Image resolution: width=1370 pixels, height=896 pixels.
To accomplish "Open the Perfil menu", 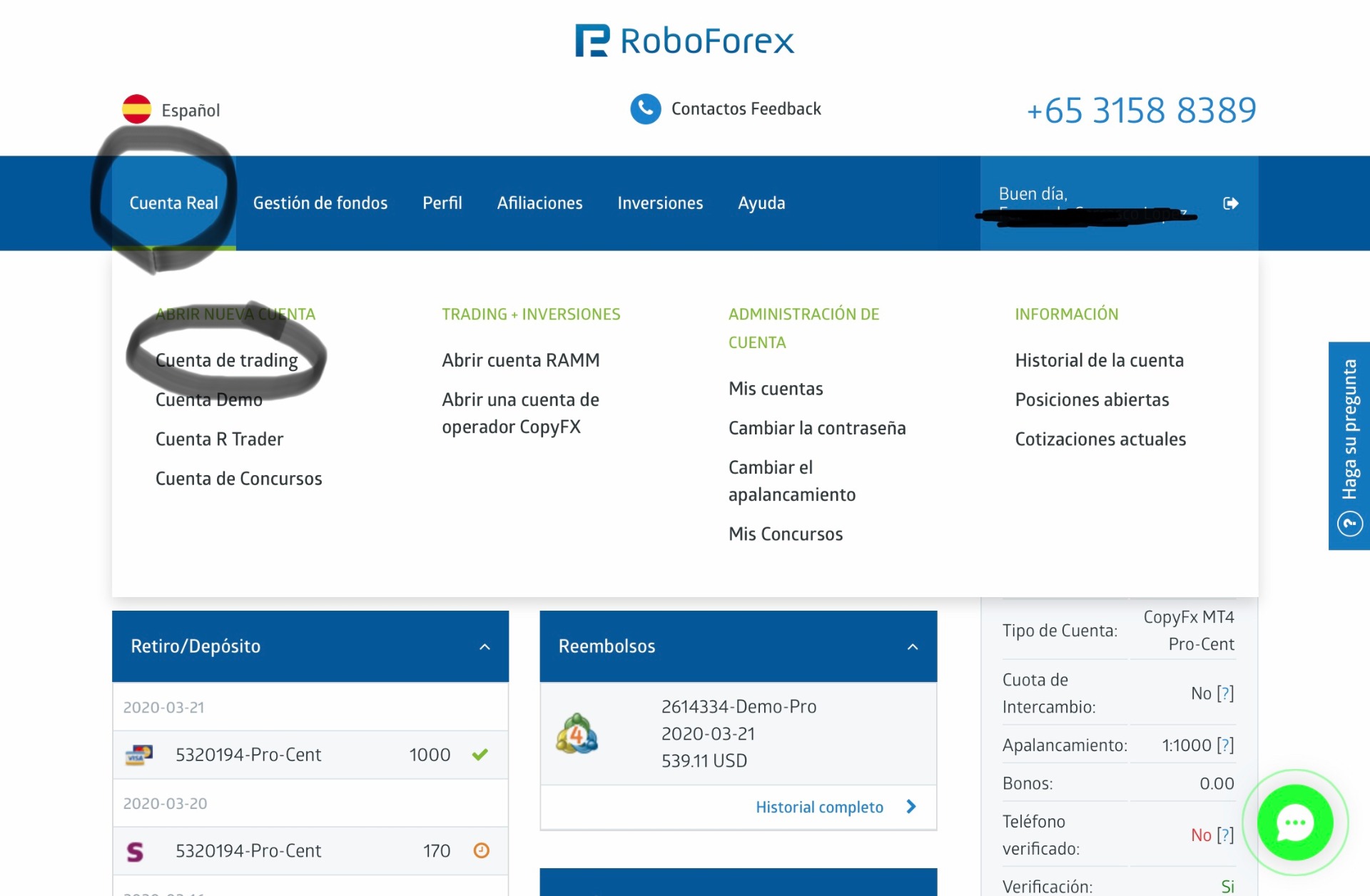I will 442,203.
